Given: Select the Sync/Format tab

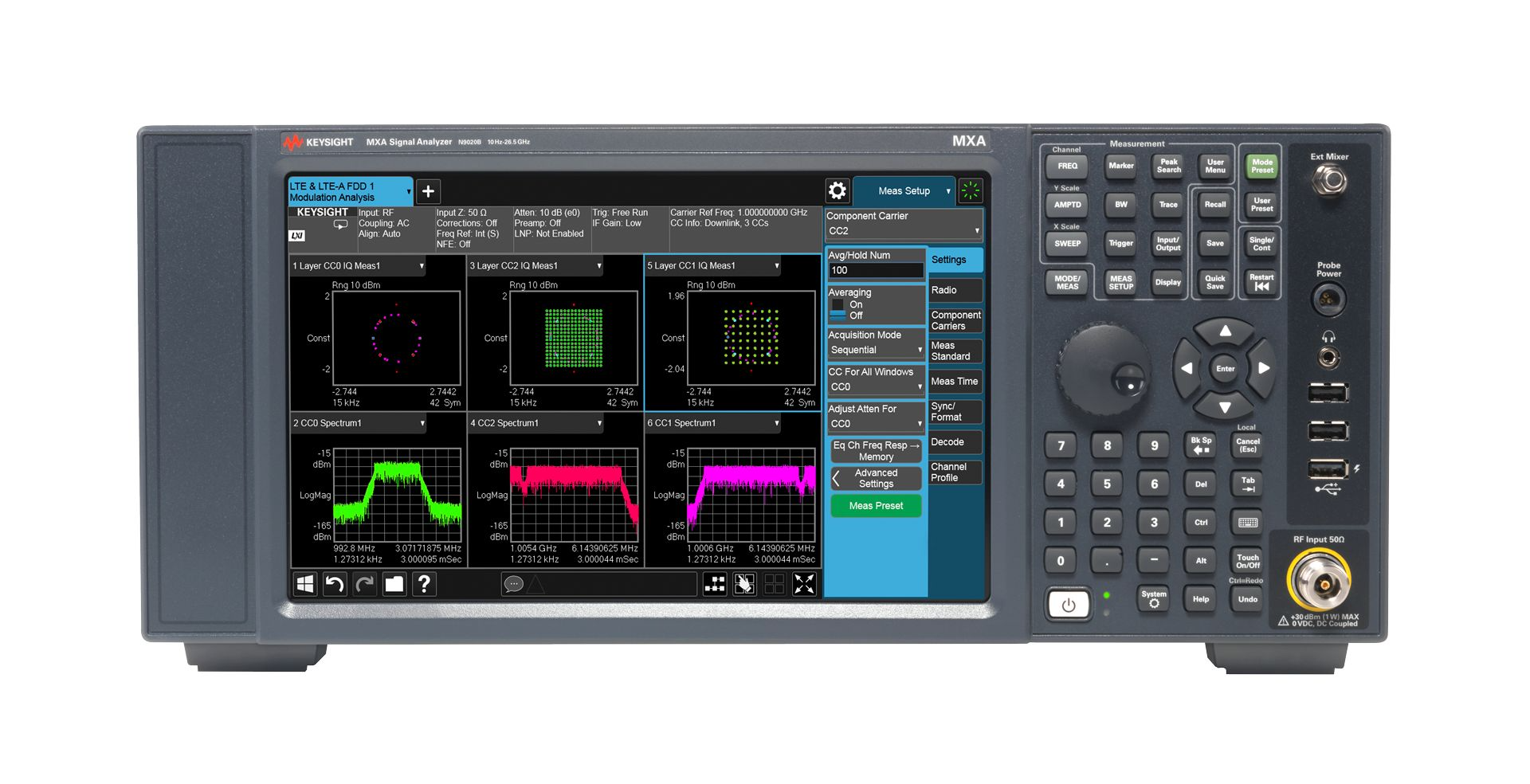Looking at the screenshot, I should [x=955, y=411].
